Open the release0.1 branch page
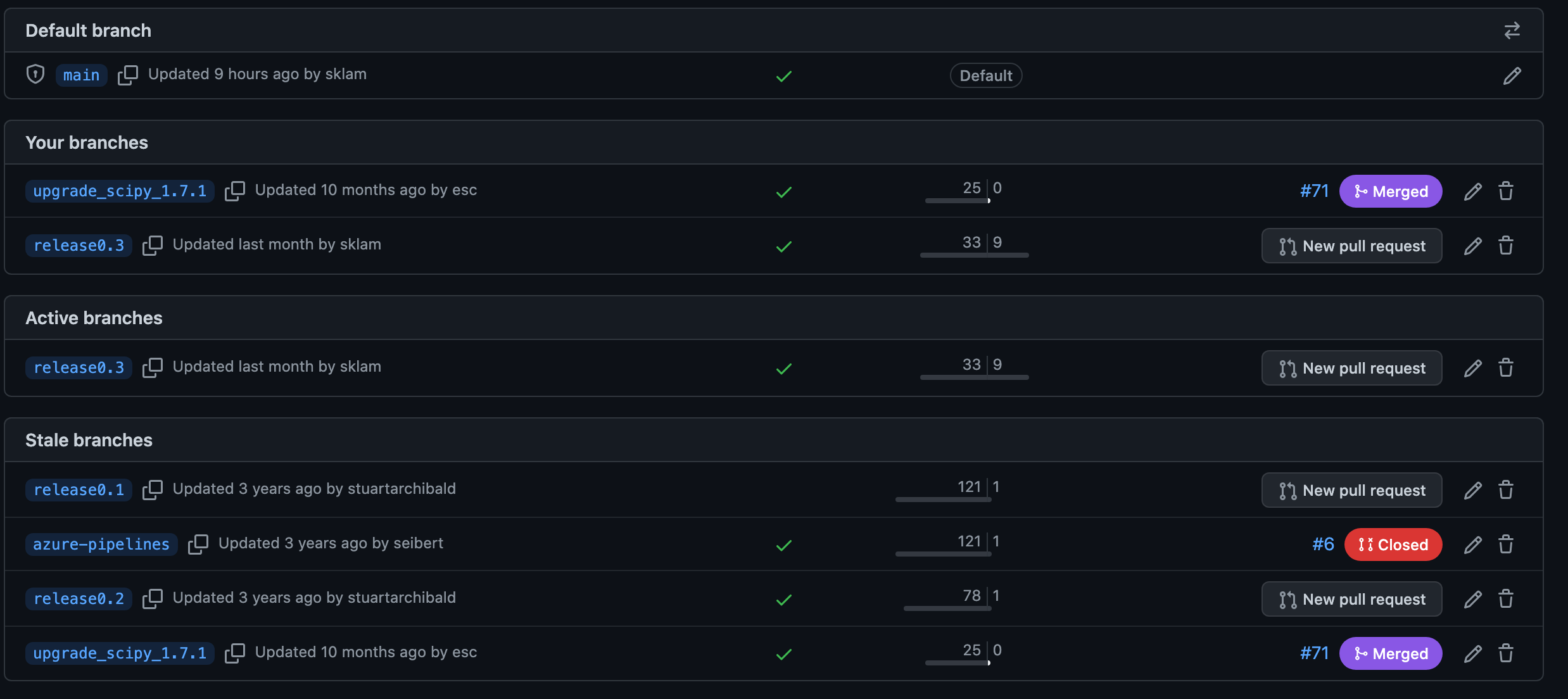 (x=78, y=489)
